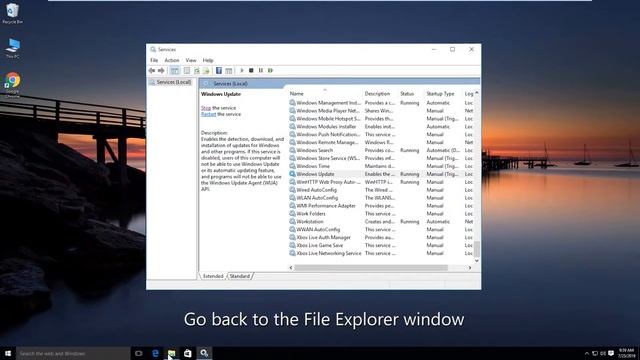640x360 pixels.
Task: Click the vertical scrollbar thumb in services list
Action: (476, 249)
